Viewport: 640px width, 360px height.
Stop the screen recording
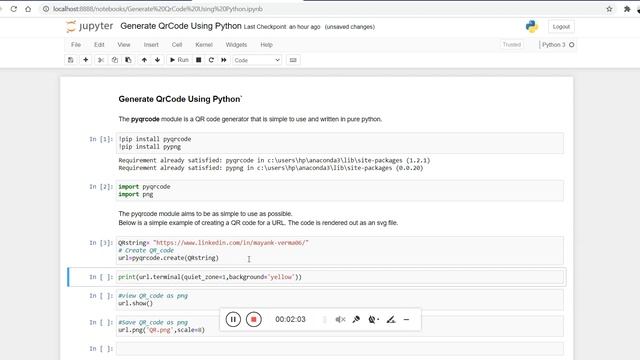click(x=253, y=319)
